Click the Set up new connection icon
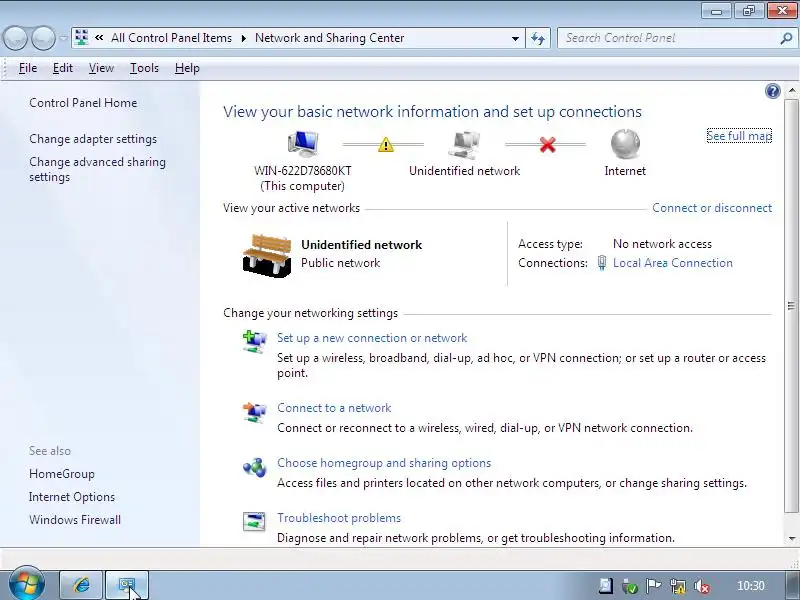This screenshot has width=800, height=600. (x=254, y=342)
